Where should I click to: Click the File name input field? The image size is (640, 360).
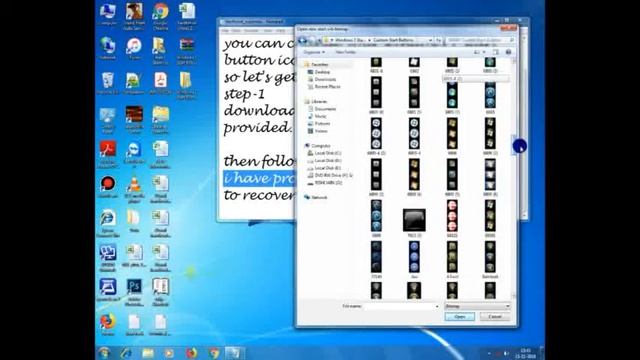pos(401,306)
